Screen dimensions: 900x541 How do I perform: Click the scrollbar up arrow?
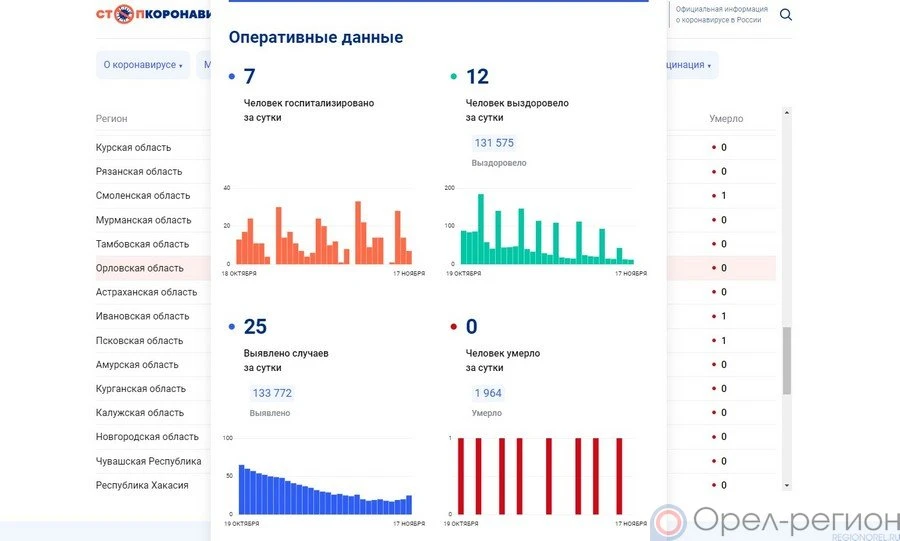[786, 113]
